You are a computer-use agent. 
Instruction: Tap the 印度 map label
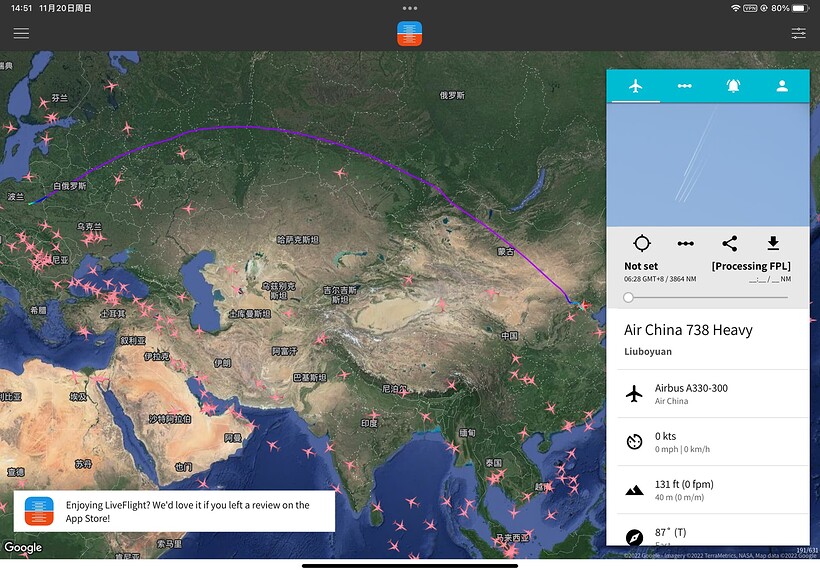369,423
